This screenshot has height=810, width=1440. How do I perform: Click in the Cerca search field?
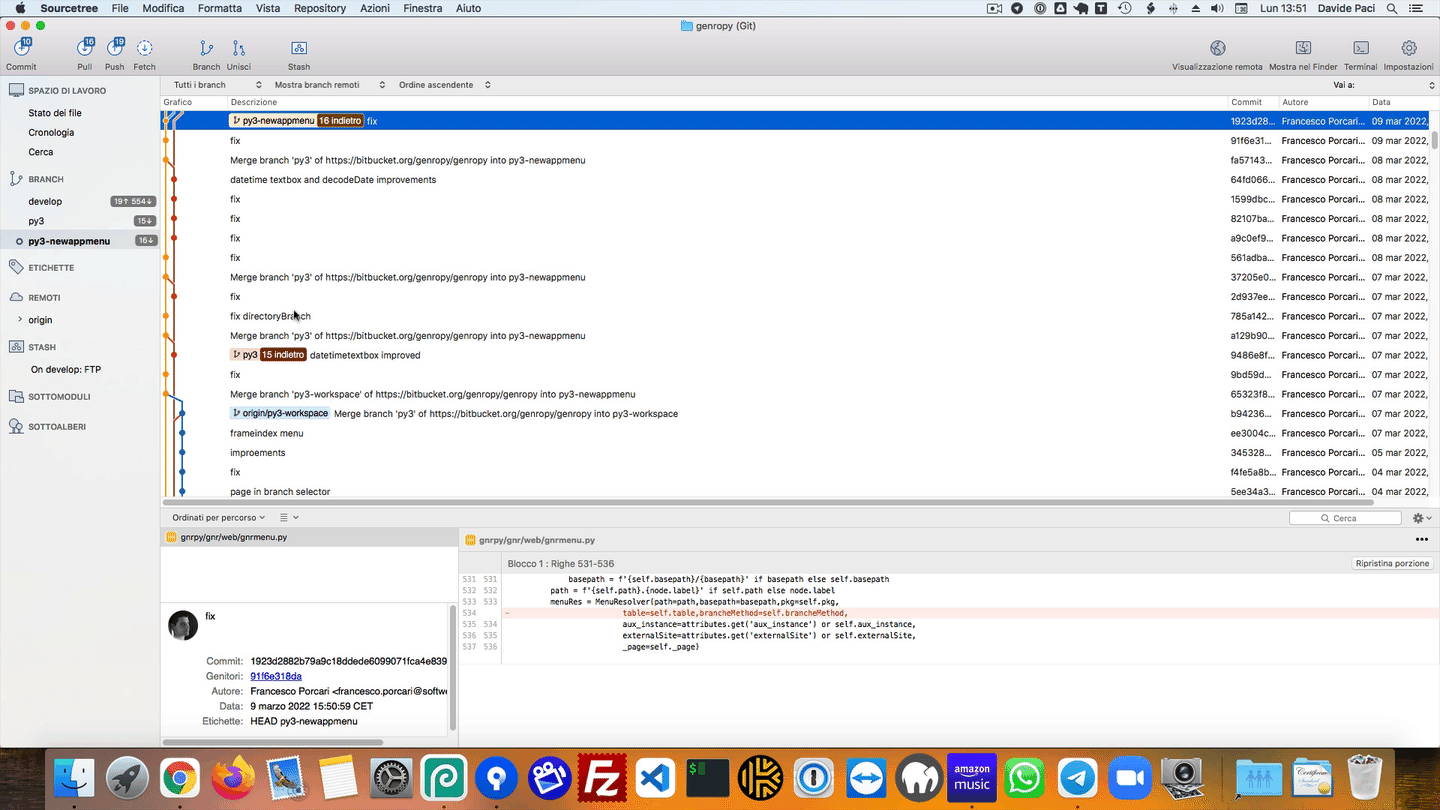tap(1345, 518)
